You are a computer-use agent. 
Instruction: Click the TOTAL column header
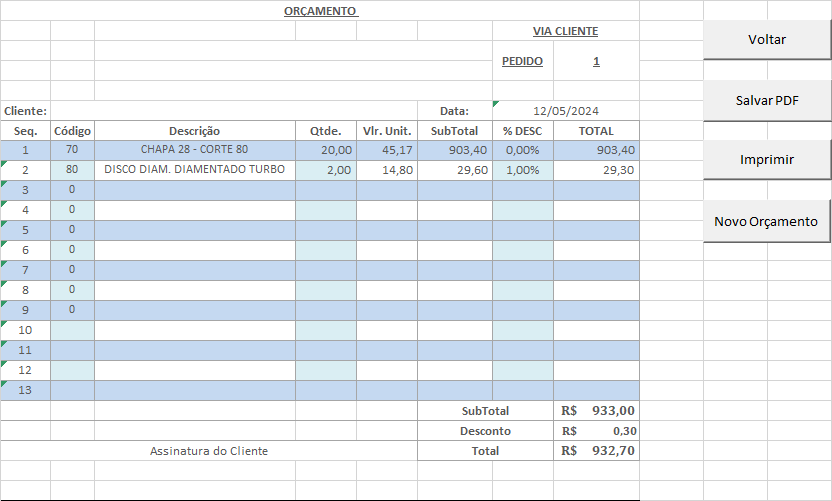pos(596,131)
